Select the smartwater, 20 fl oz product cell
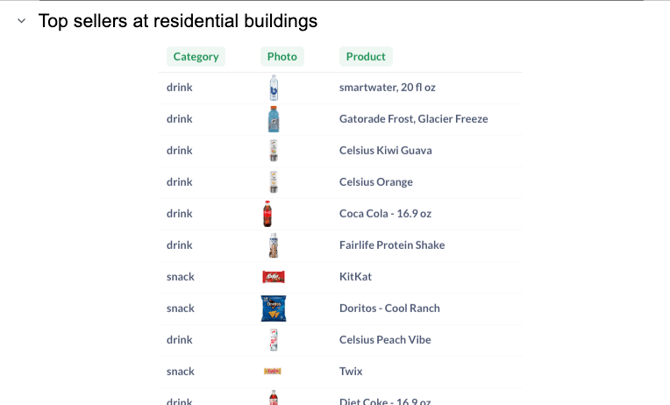 387,88
